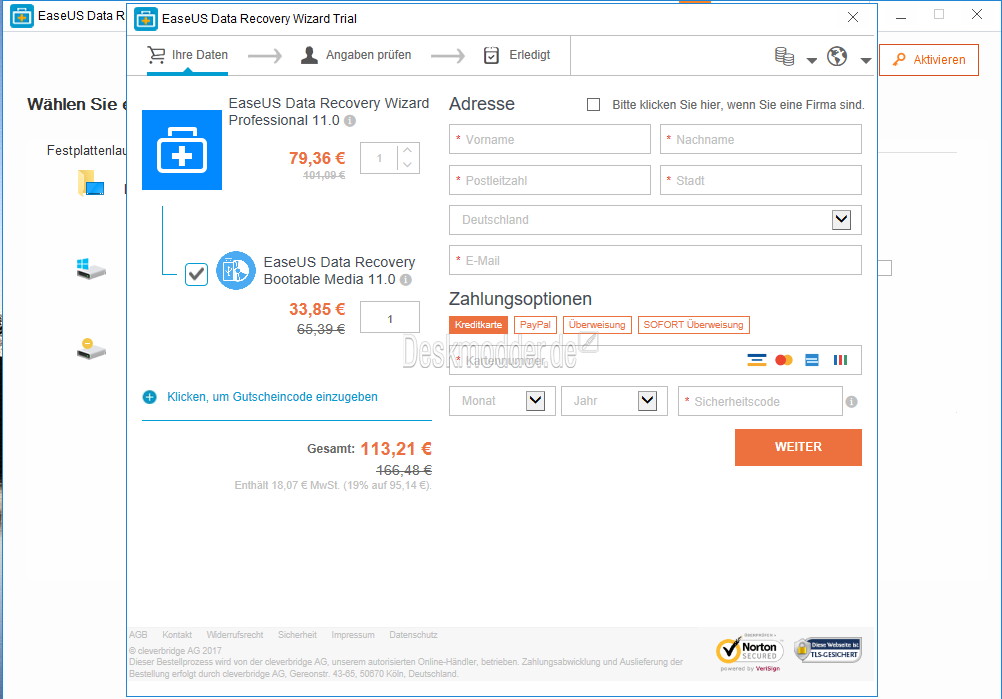Open the Datenschutz footer link
Screen dimensions: 1002x699
click(413, 635)
